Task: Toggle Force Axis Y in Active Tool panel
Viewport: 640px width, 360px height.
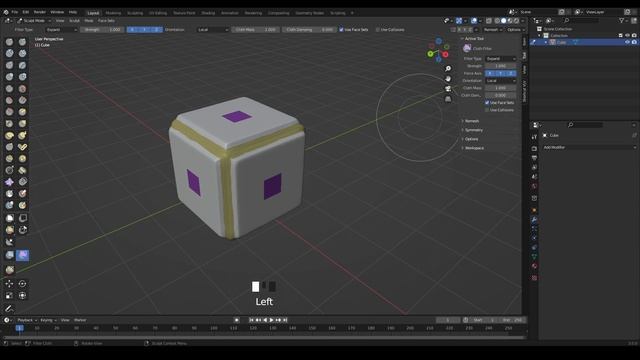Action: [500, 73]
